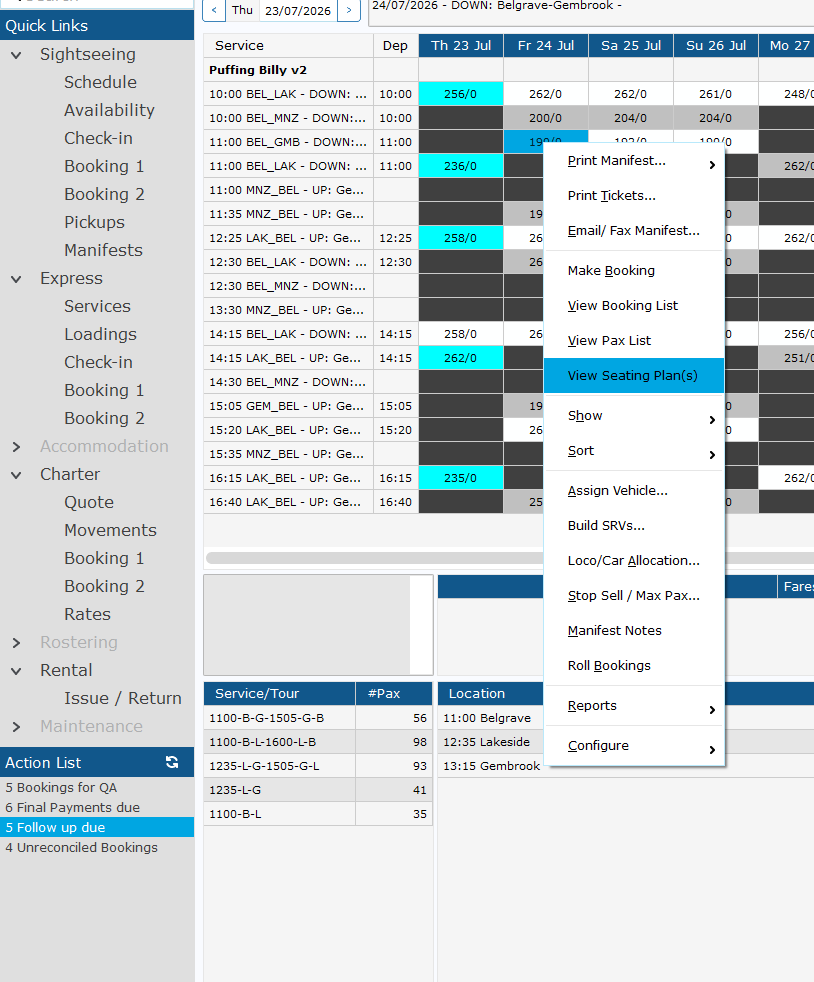This screenshot has height=982, width=814.
Task: Expand the Maintenance section
Action: pyautogui.click(x=16, y=726)
